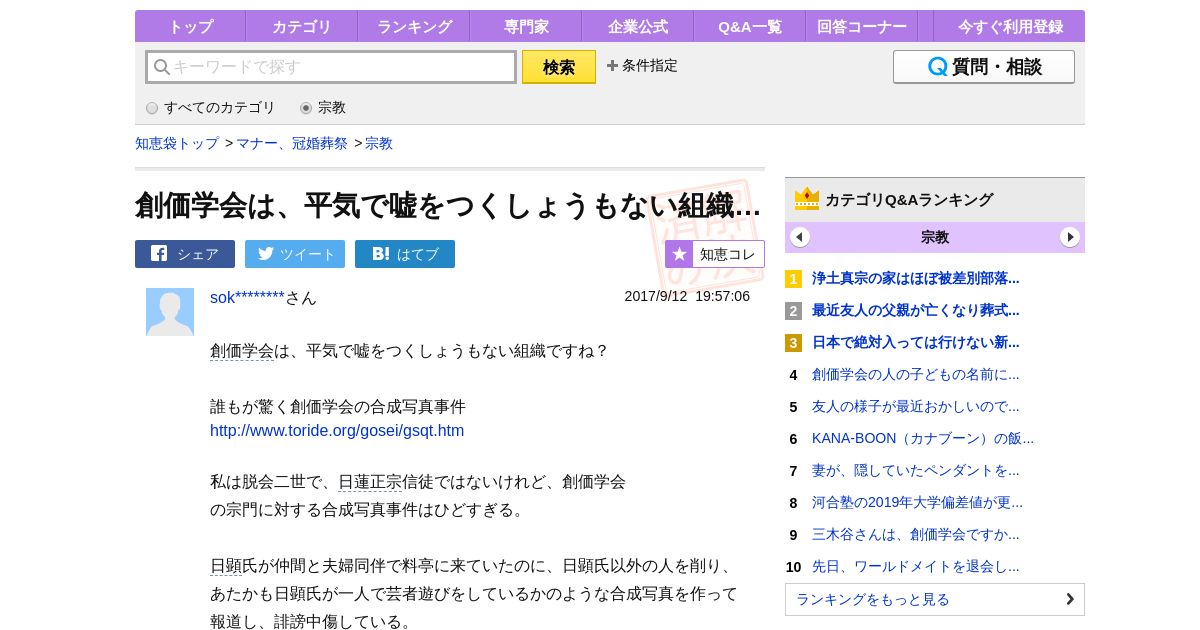The height and width of the screenshot is (630, 1200).
Task: Click the chevron on ランキングをもっと見る
Action: click(1069, 599)
